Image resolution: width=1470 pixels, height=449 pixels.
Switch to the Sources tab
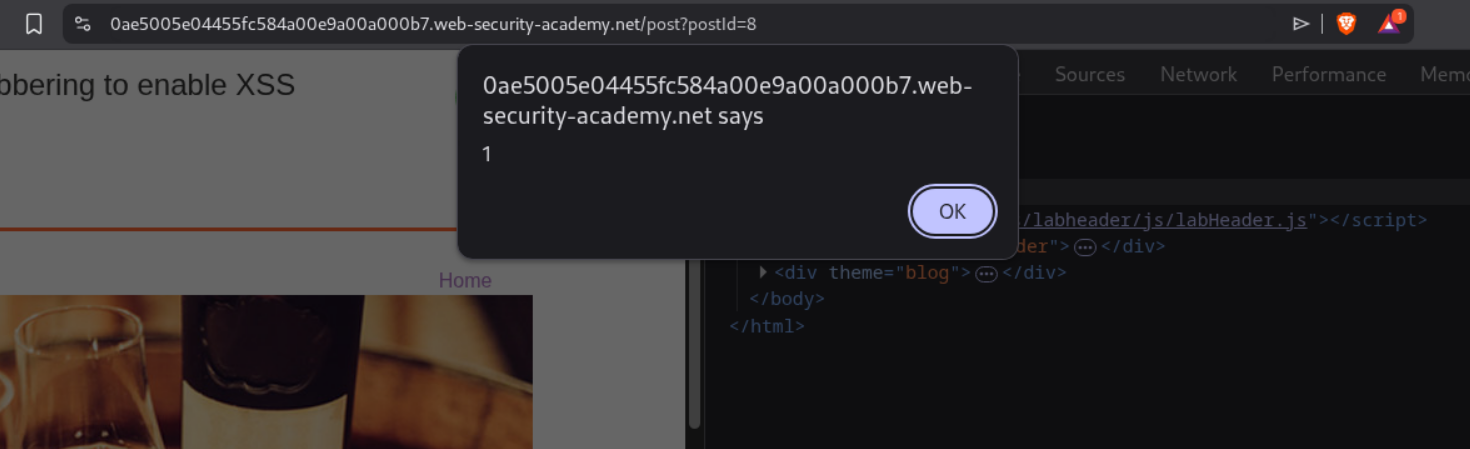1090,74
